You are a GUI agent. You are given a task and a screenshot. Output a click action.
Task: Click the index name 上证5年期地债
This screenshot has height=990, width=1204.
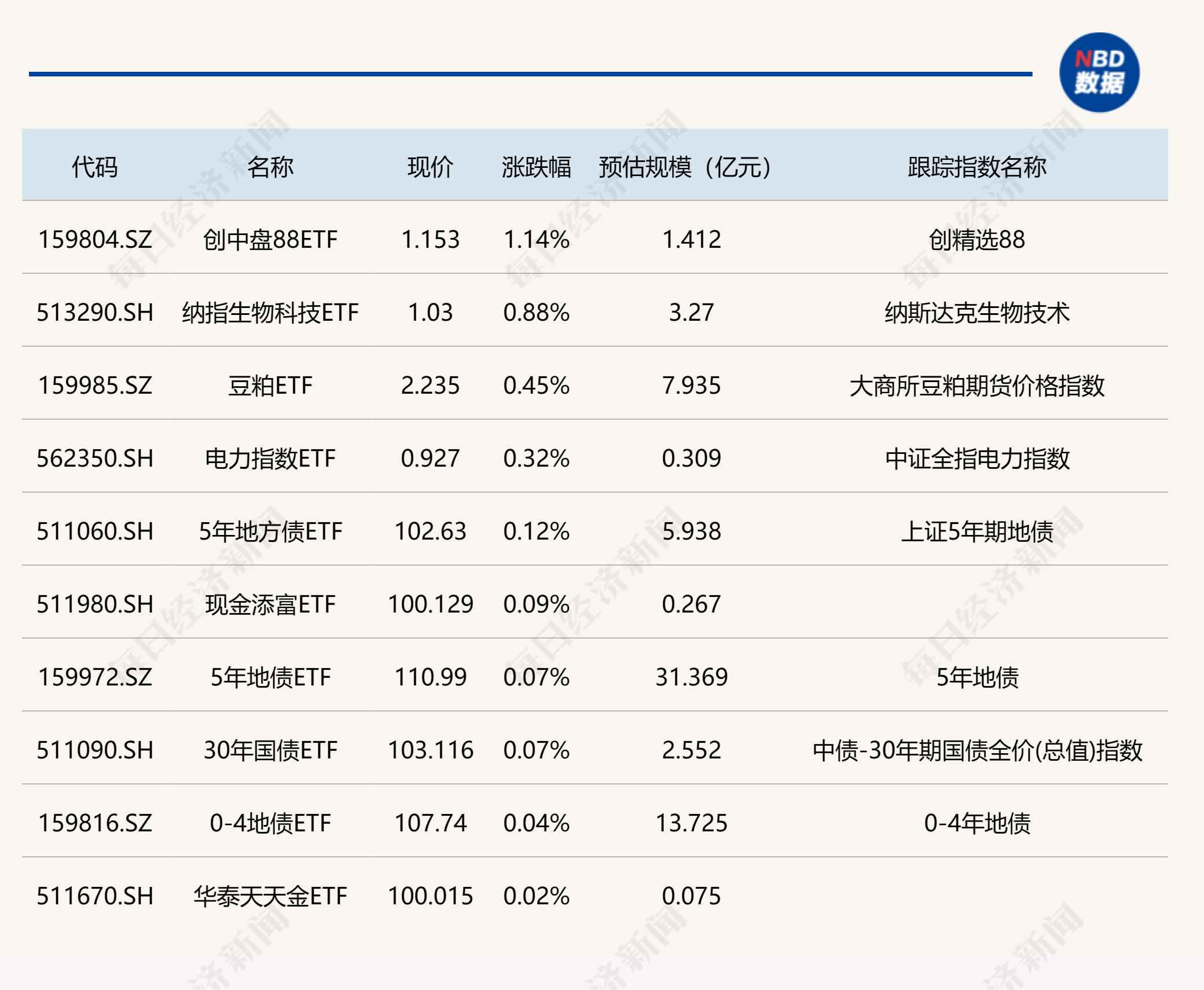pyautogui.click(x=977, y=531)
